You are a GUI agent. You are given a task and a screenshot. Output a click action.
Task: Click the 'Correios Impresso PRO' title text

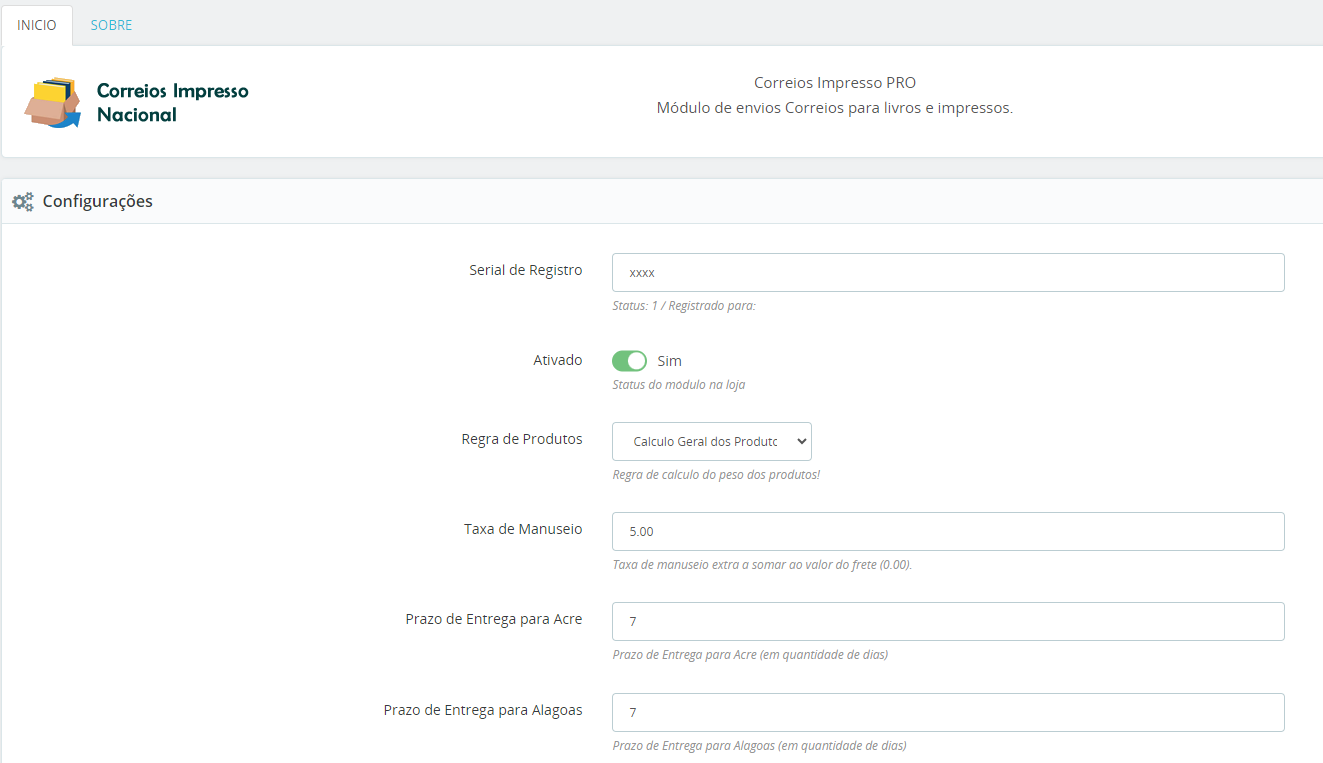click(835, 83)
